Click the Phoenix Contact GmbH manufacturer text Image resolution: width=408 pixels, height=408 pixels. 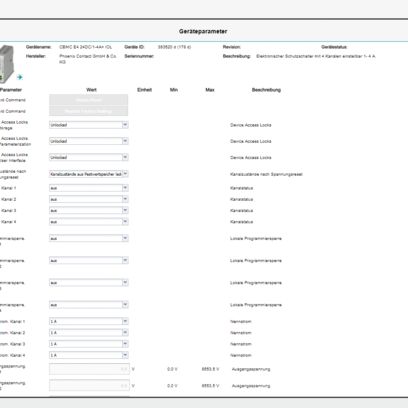pyautogui.click(x=88, y=59)
